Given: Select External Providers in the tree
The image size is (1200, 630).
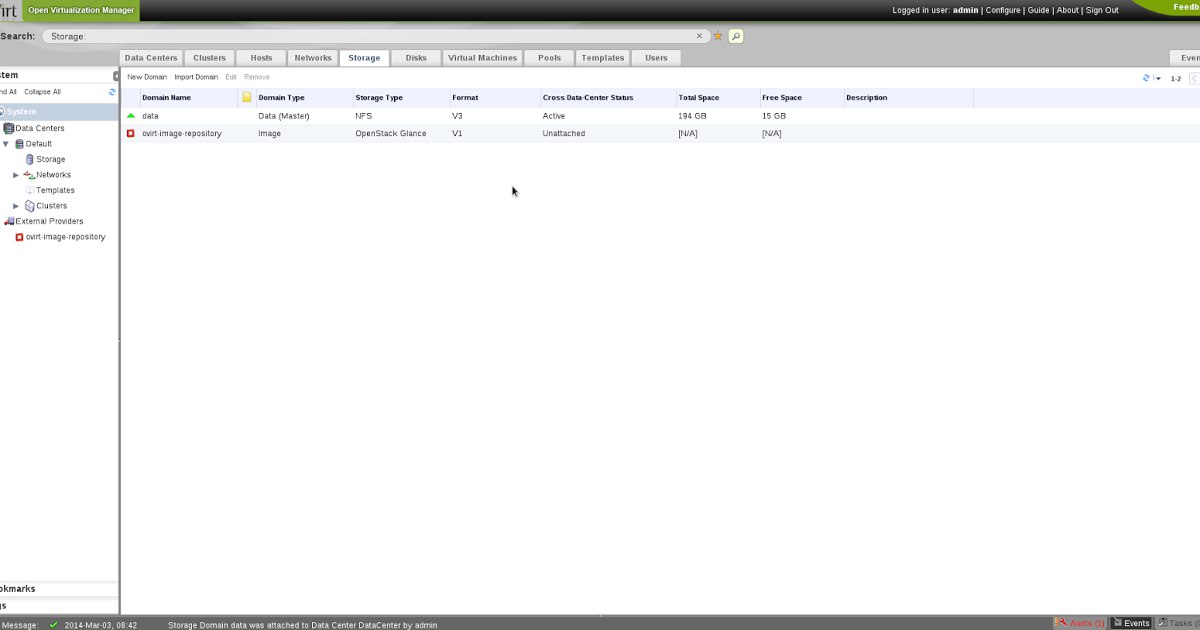Looking at the screenshot, I should click(50, 221).
